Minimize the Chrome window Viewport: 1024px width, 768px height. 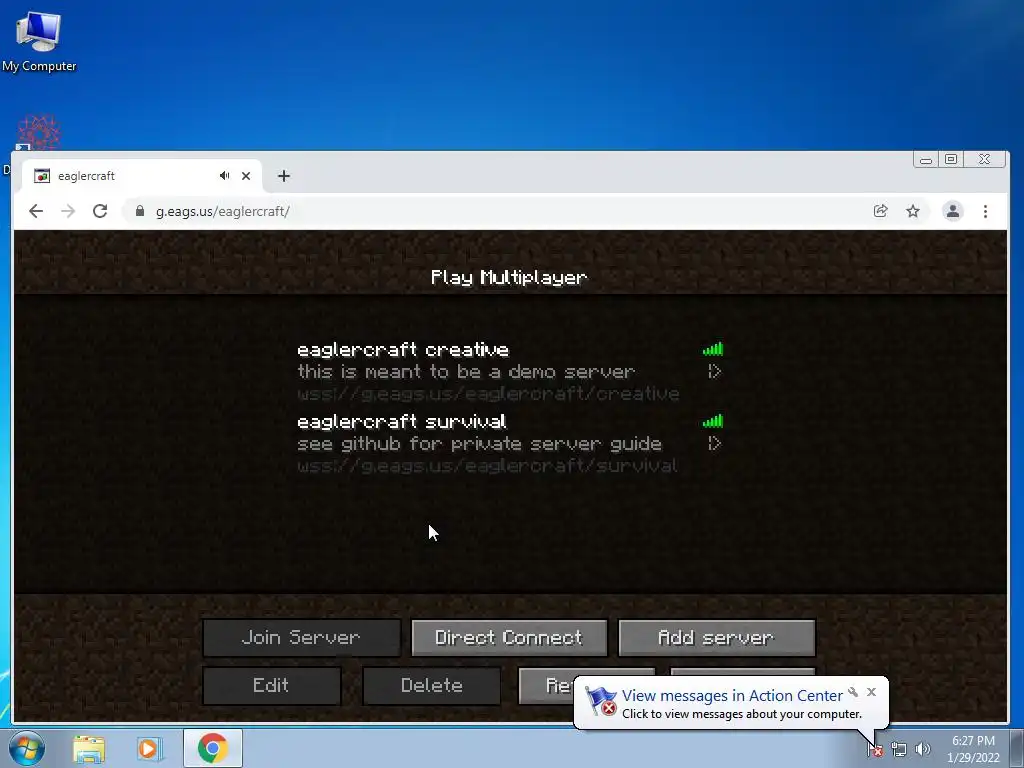click(x=926, y=159)
